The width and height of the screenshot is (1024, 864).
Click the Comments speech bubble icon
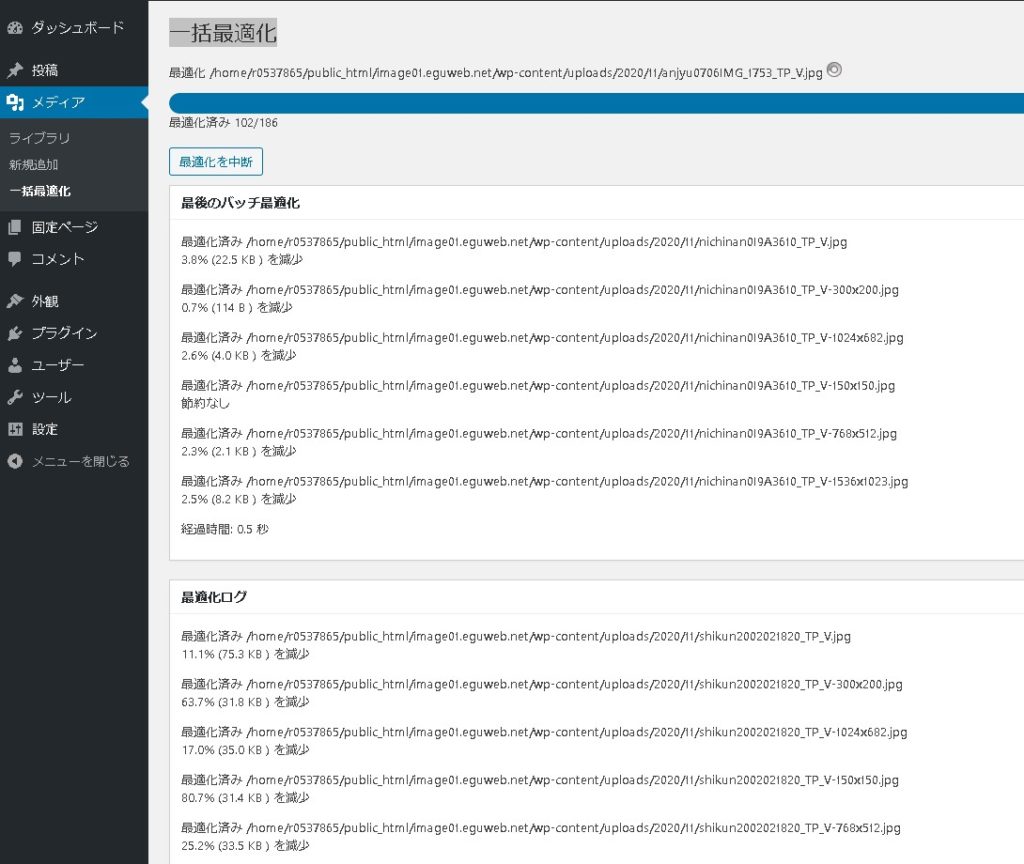(15, 259)
